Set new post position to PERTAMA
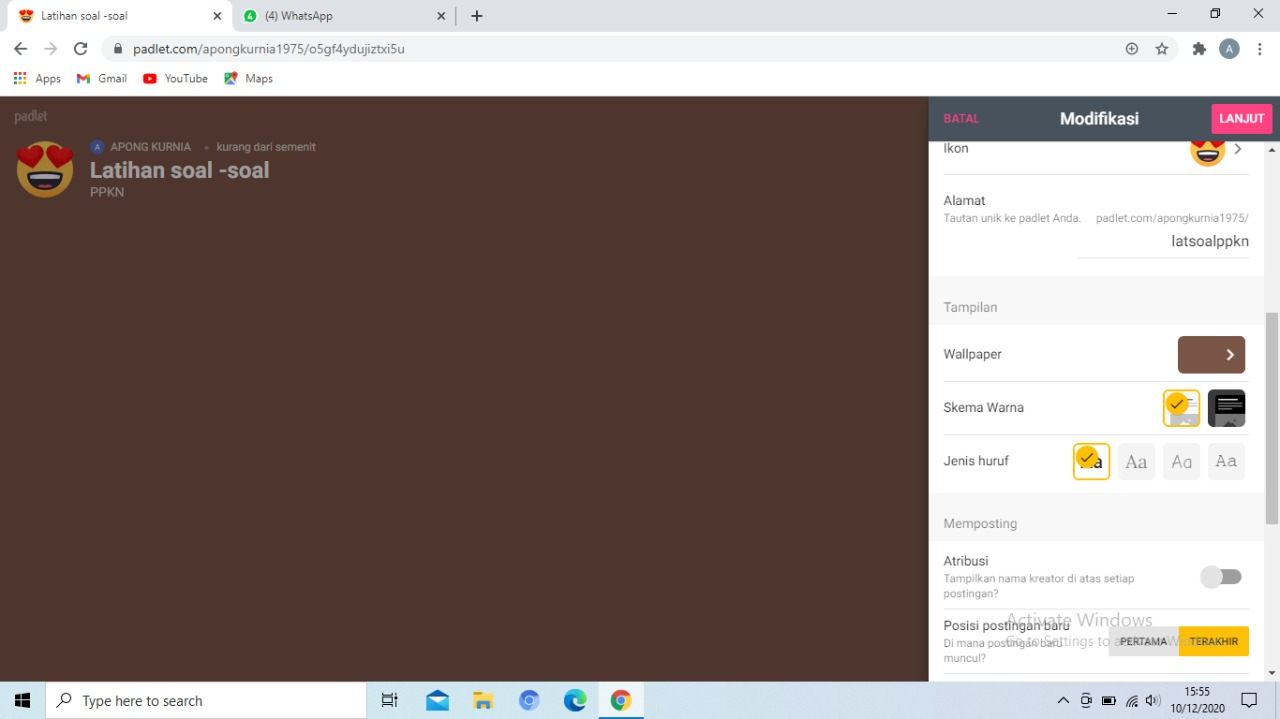Viewport: 1280px width, 719px height. (1143, 642)
